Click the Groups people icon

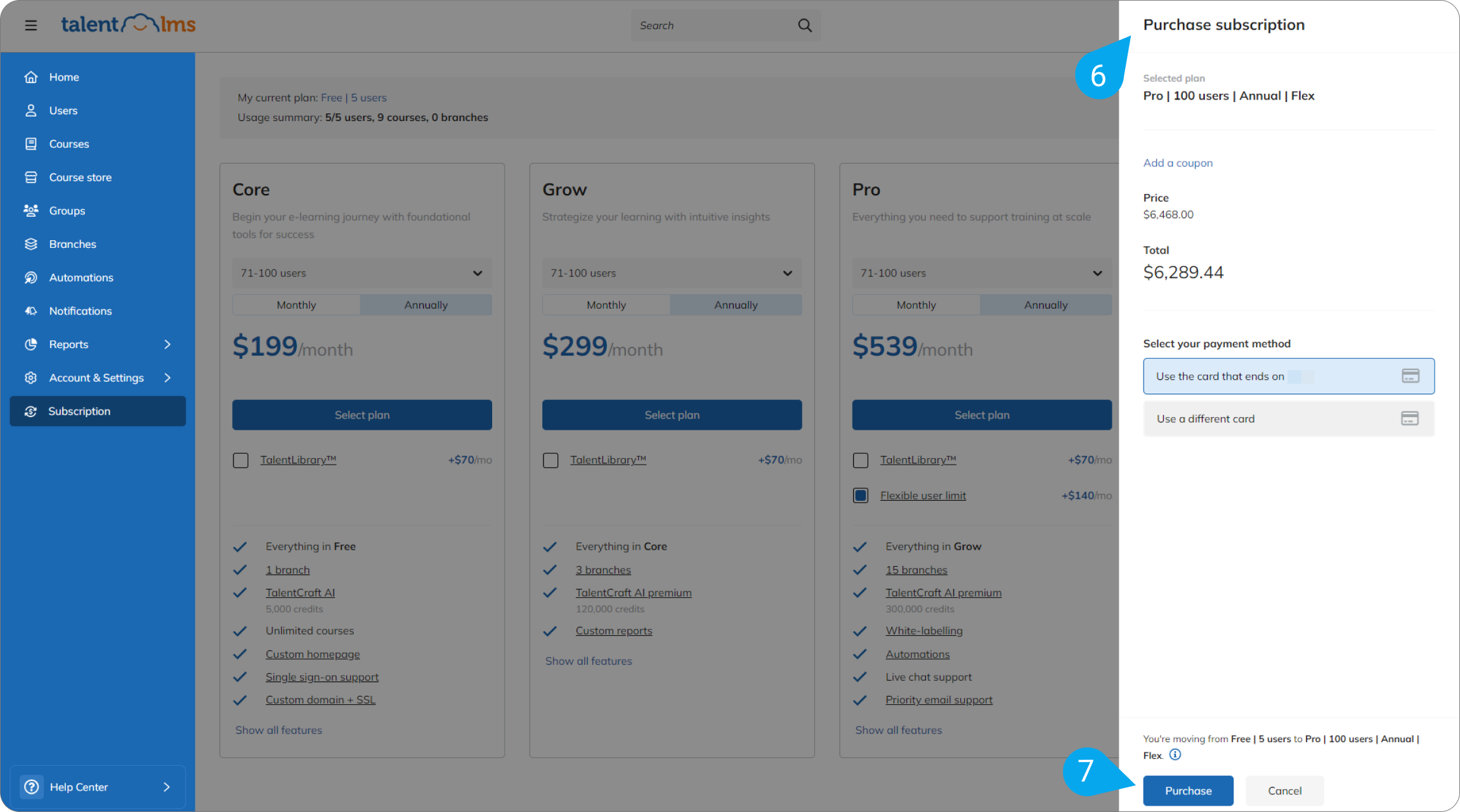(x=30, y=210)
